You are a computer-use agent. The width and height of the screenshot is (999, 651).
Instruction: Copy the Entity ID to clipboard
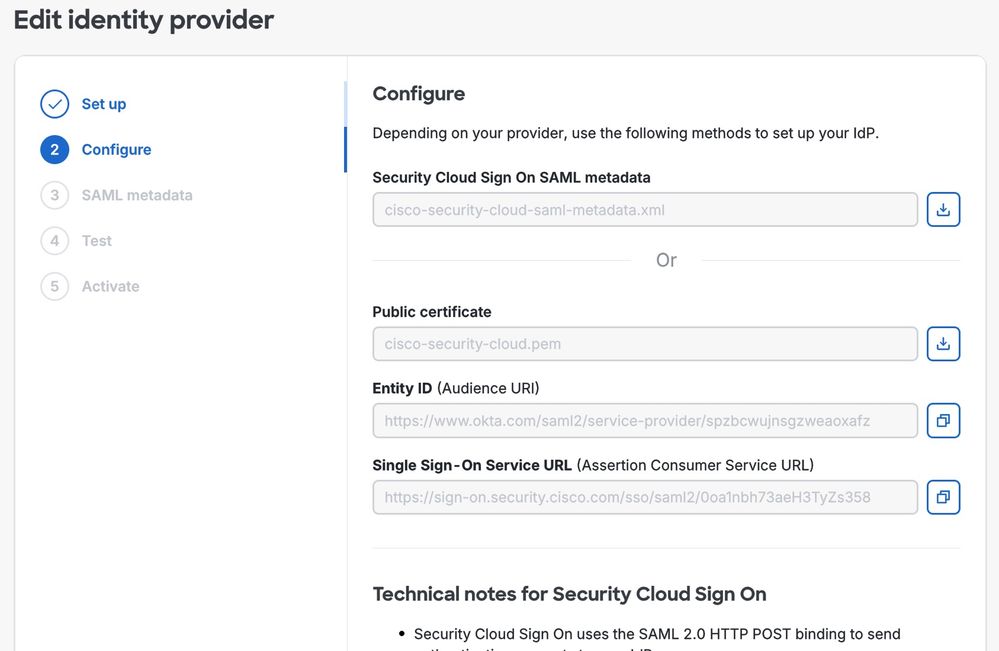tap(943, 421)
